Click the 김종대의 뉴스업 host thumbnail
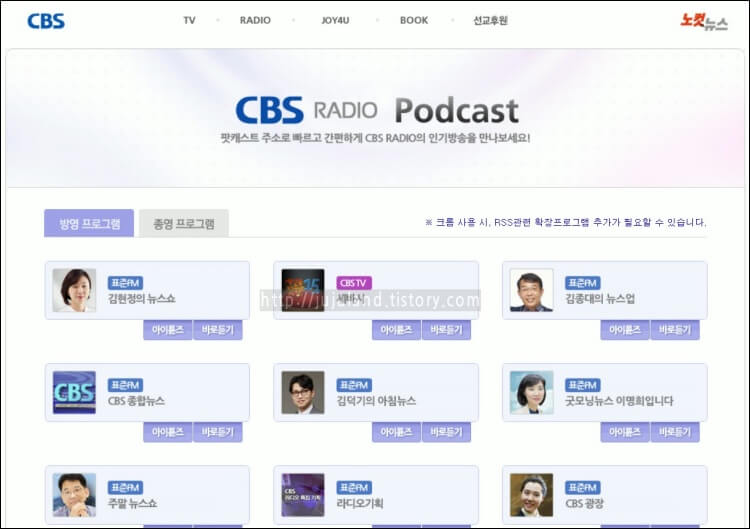This screenshot has height=529, width=750. click(x=531, y=290)
